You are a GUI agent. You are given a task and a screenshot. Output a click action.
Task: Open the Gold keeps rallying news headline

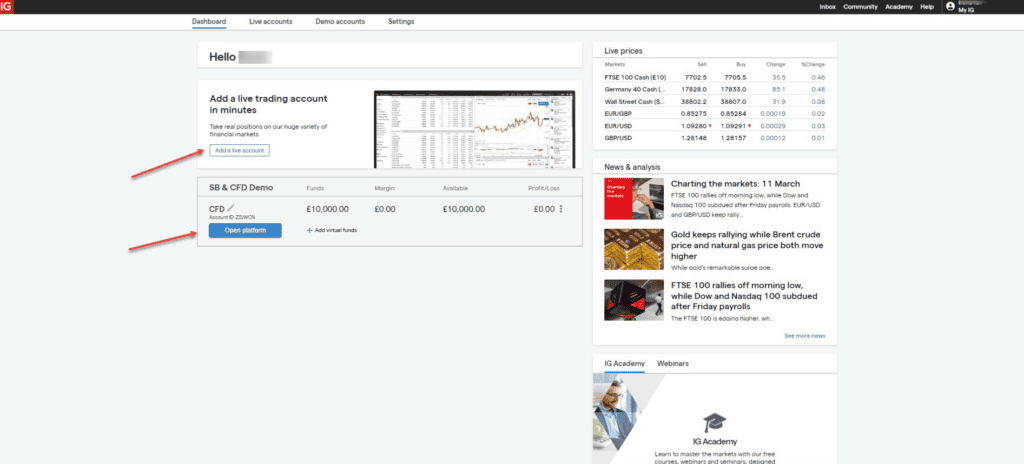(747, 245)
